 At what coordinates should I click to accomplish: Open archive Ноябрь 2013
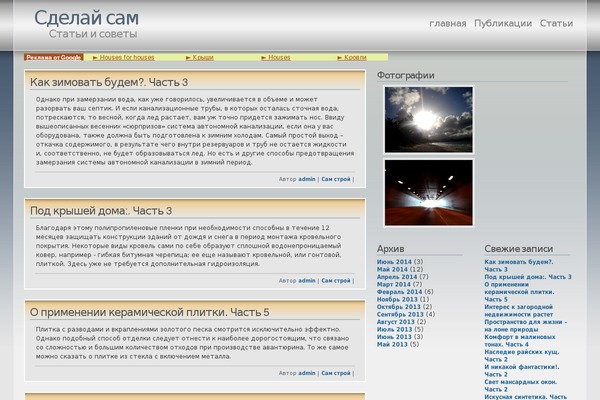(x=397, y=299)
